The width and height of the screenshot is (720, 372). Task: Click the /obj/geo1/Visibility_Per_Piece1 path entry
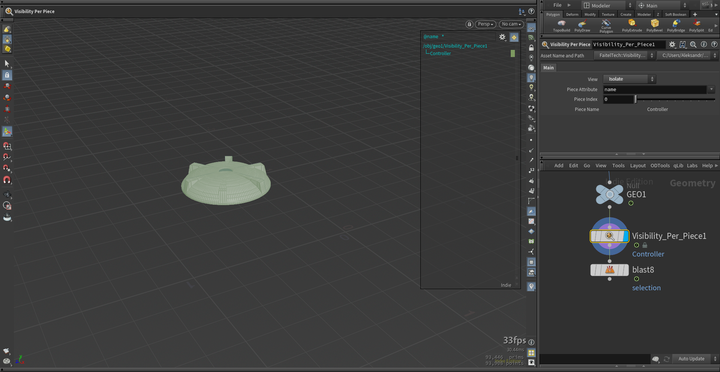455,46
